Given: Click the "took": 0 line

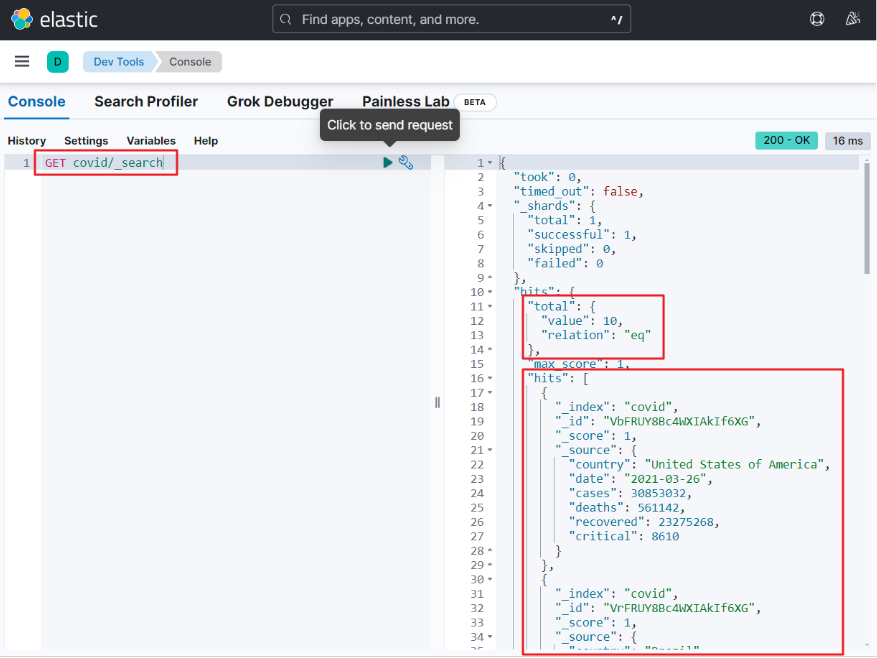Looking at the screenshot, I should [x=547, y=177].
